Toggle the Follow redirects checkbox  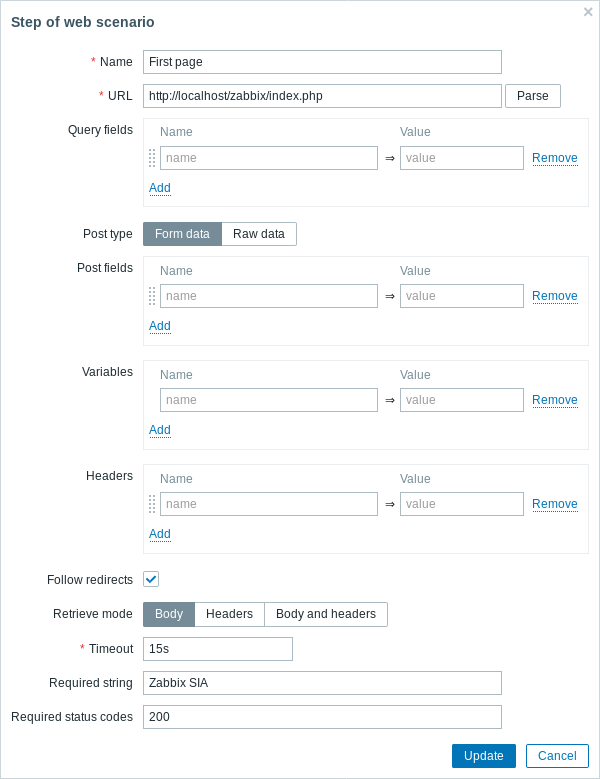click(x=151, y=579)
